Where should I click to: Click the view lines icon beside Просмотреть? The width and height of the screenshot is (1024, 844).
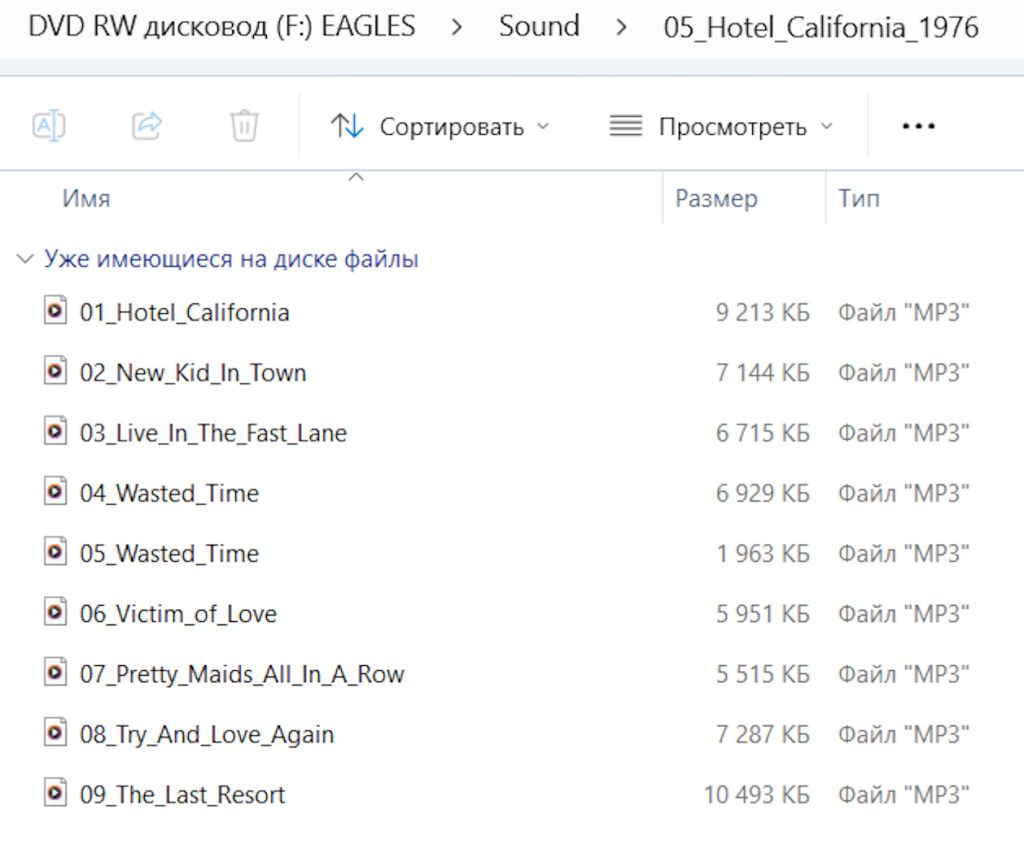point(626,125)
